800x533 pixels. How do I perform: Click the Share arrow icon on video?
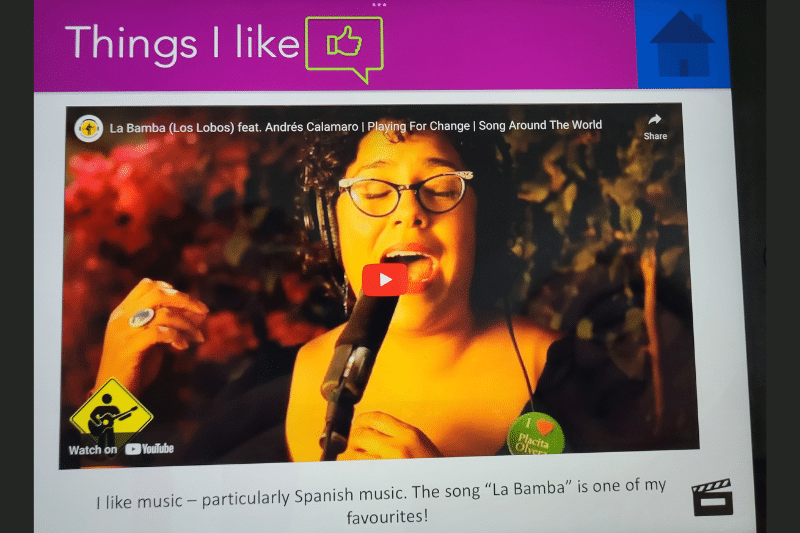pos(655,119)
